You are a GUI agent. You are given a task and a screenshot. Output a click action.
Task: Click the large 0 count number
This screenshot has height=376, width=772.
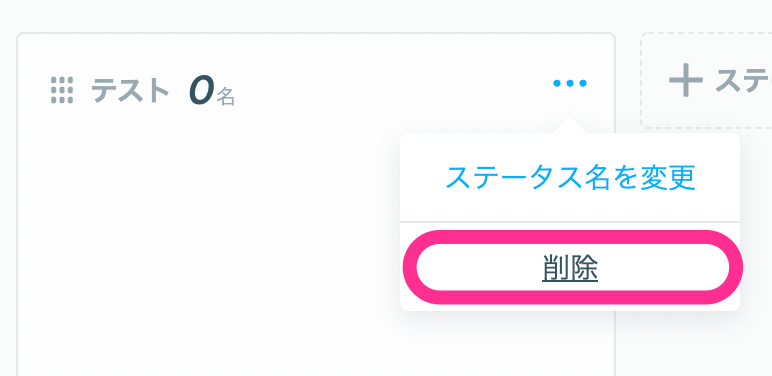click(x=201, y=91)
